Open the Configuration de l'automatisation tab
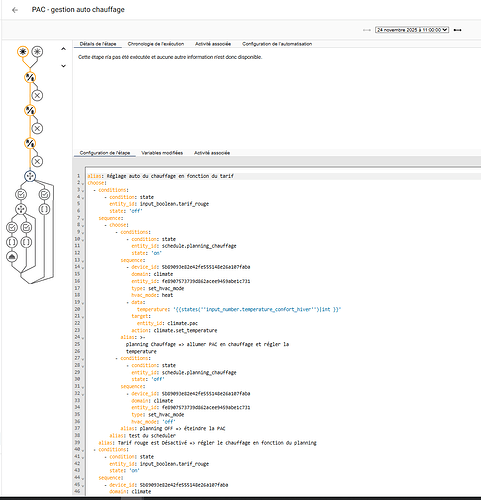481x500 pixels. (x=277, y=44)
